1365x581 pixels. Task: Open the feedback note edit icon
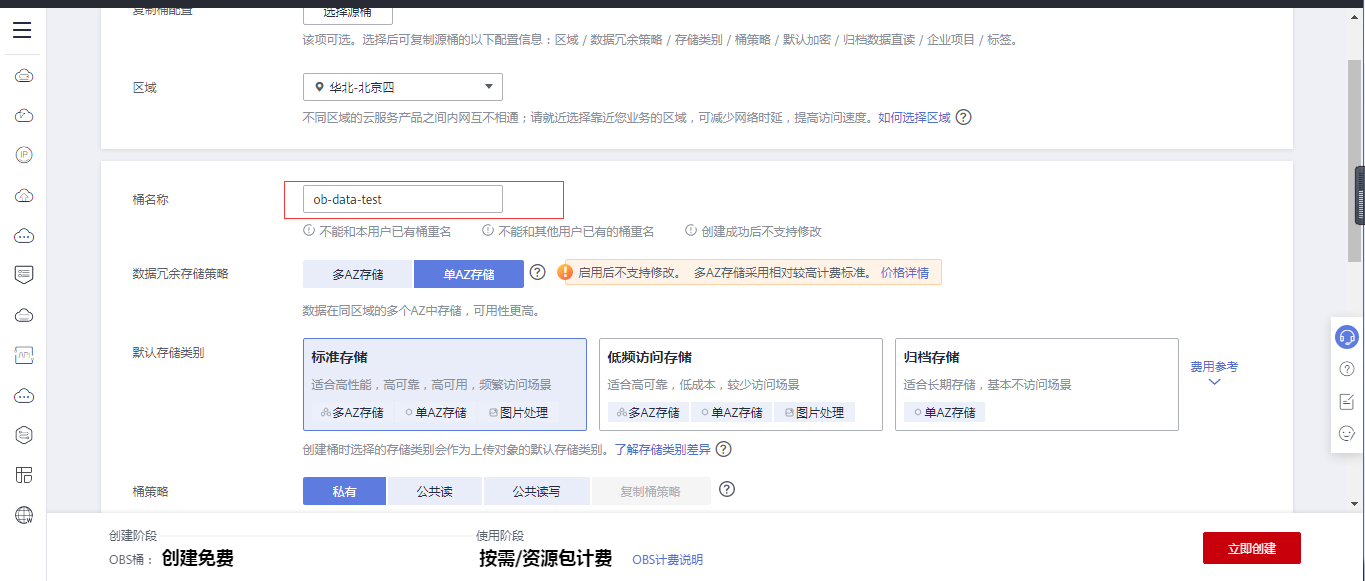click(x=1347, y=401)
